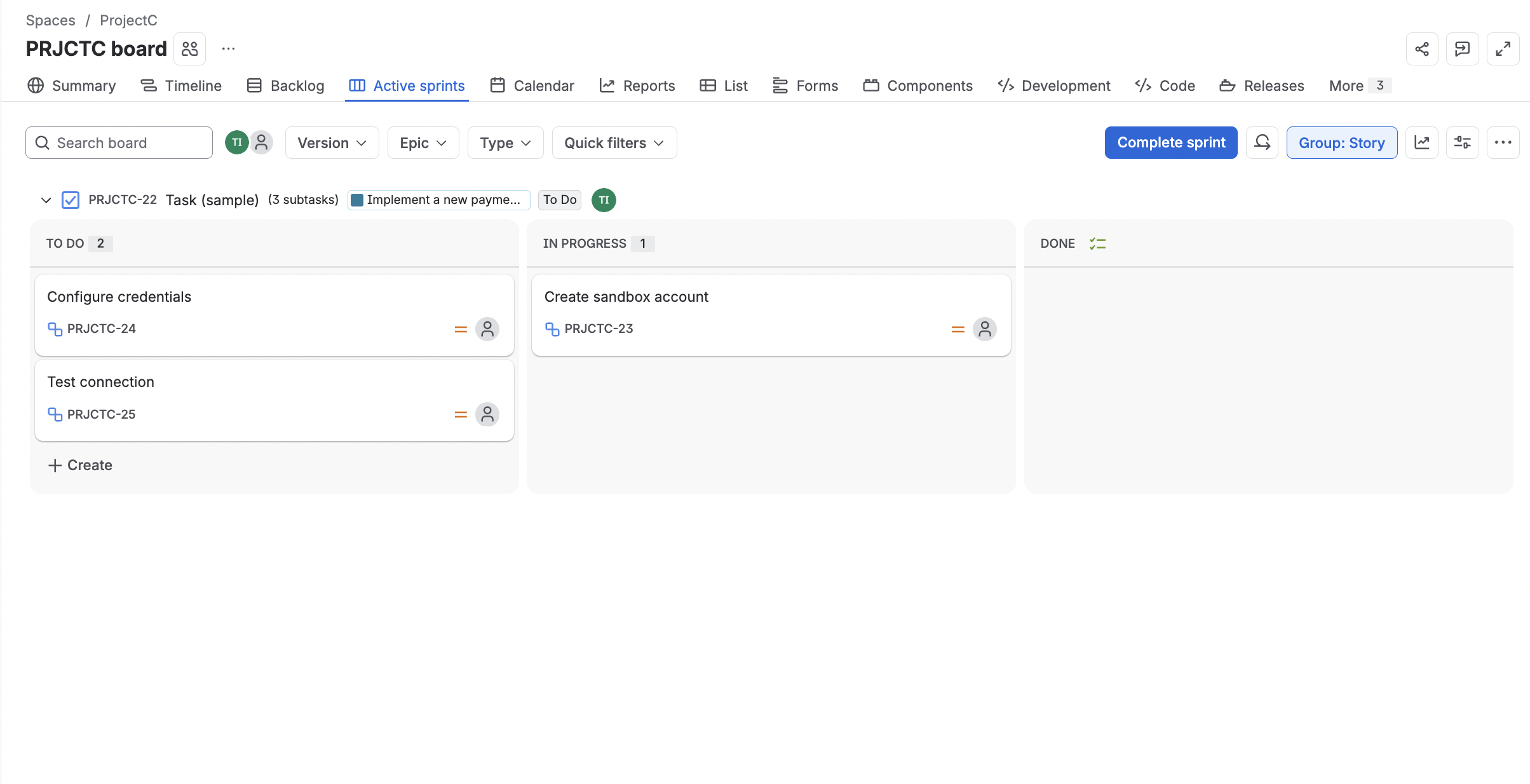
Task: Go to the Reports tab
Action: (x=637, y=86)
